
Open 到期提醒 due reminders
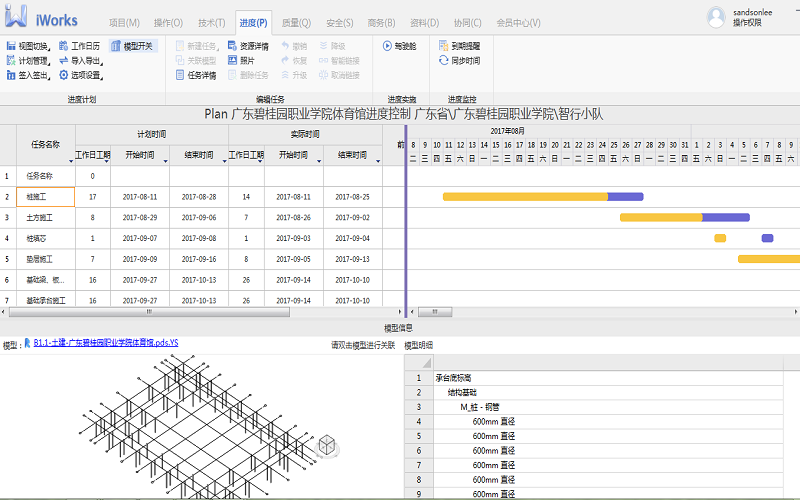[x=459, y=46]
